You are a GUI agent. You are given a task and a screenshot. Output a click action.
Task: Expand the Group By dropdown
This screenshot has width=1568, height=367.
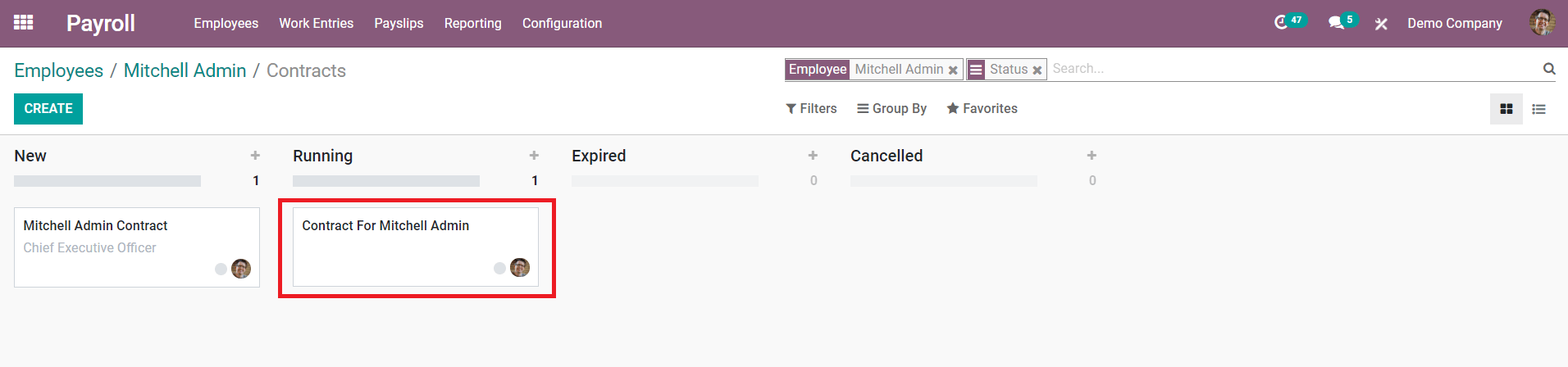[891, 108]
